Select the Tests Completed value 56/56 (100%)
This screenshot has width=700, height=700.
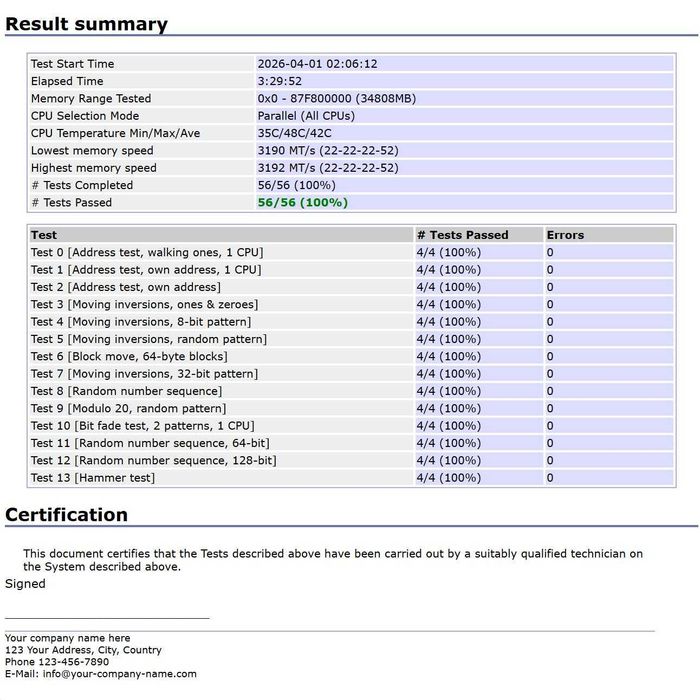pos(296,185)
